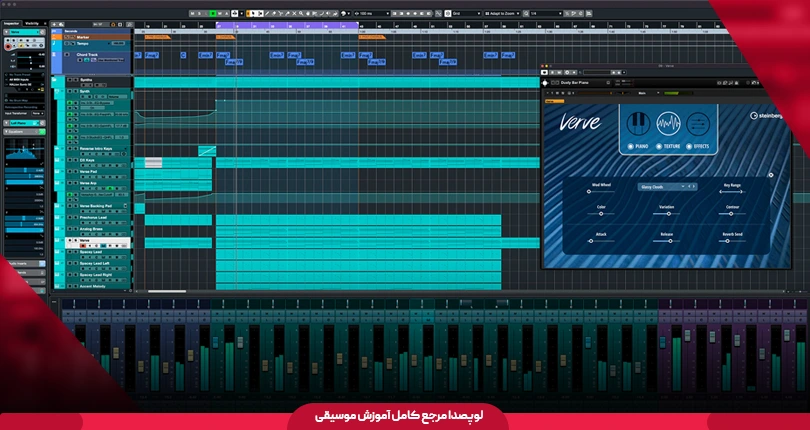This screenshot has height=430, width=810.
Task: Mute the Chord Track
Action: (x=67, y=55)
